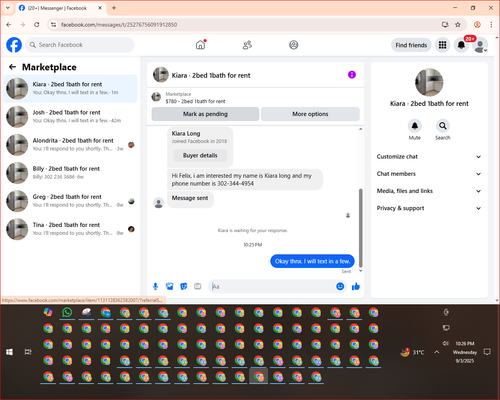Reload the browser page
This screenshot has height=400, width=500.
[37, 24]
